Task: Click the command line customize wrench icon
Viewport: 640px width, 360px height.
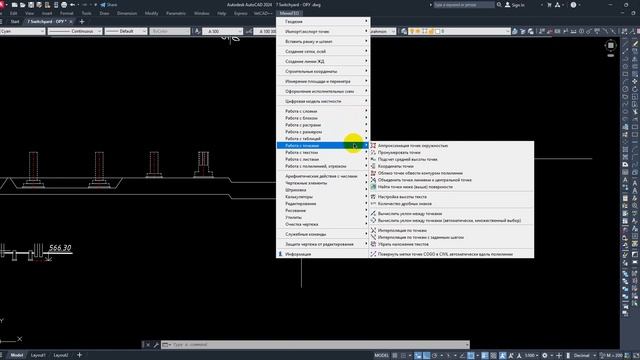Action: (x=156, y=345)
